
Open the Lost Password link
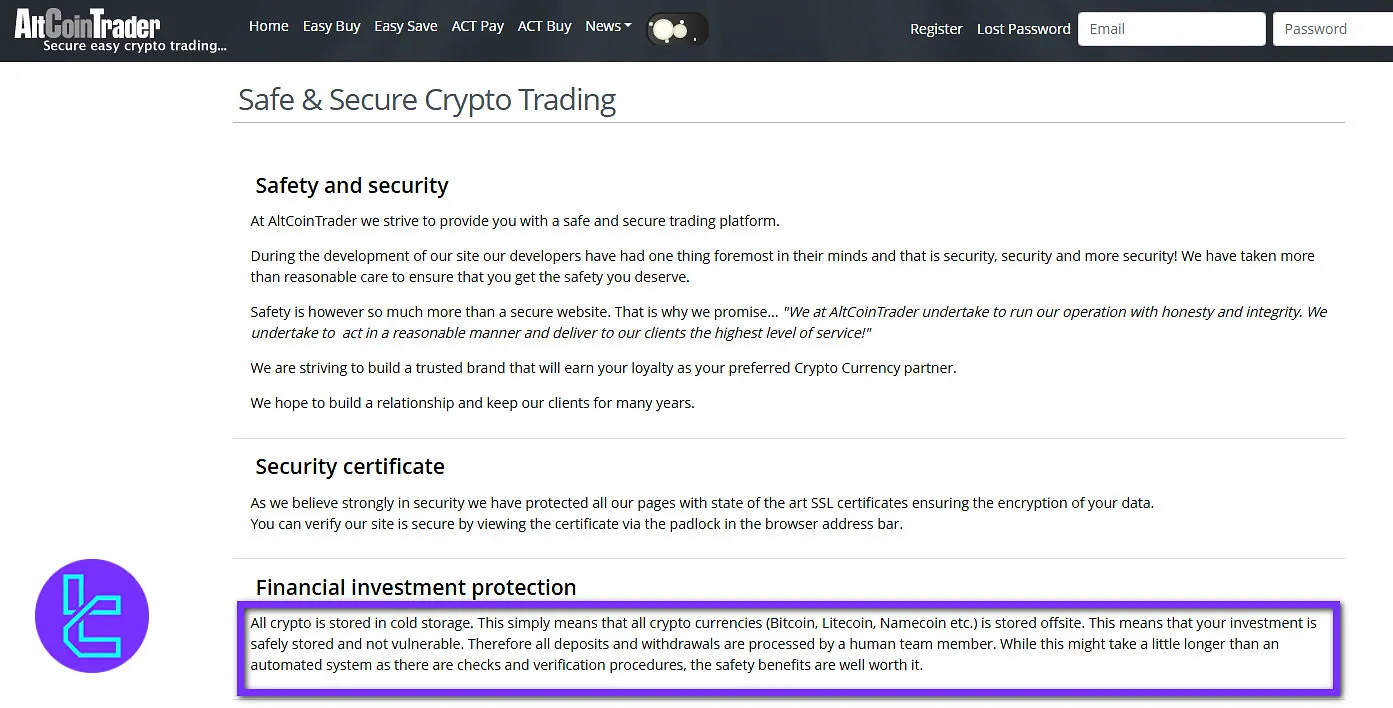point(1023,29)
